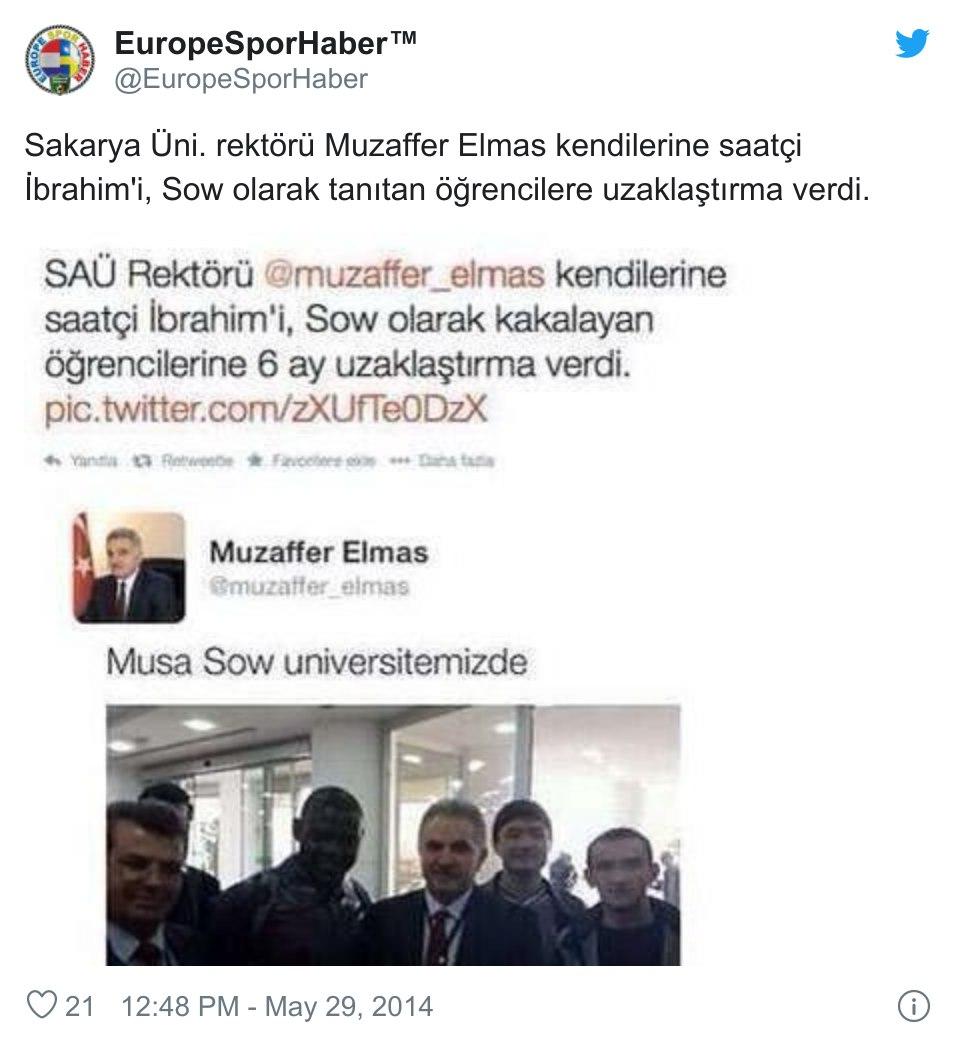The width and height of the screenshot is (956, 1046).
Task: Click the Muzaffer Elmas bold name
Action: tap(319, 552)
